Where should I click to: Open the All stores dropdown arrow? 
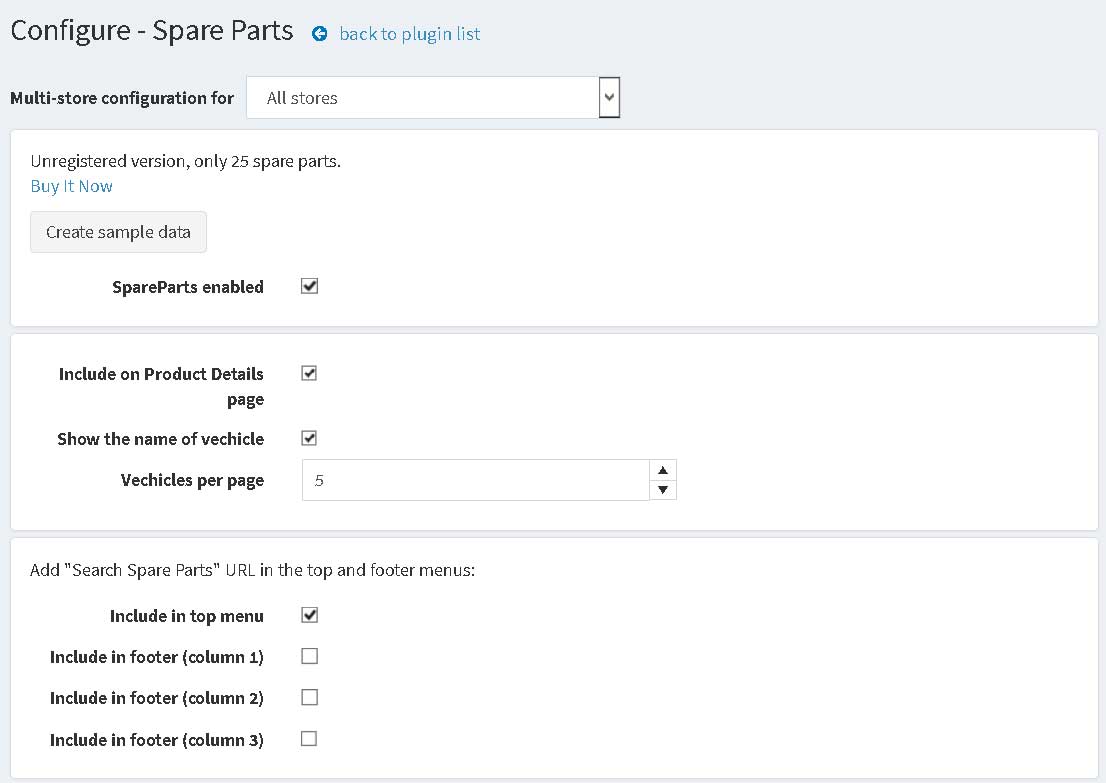tap(609, 97)
